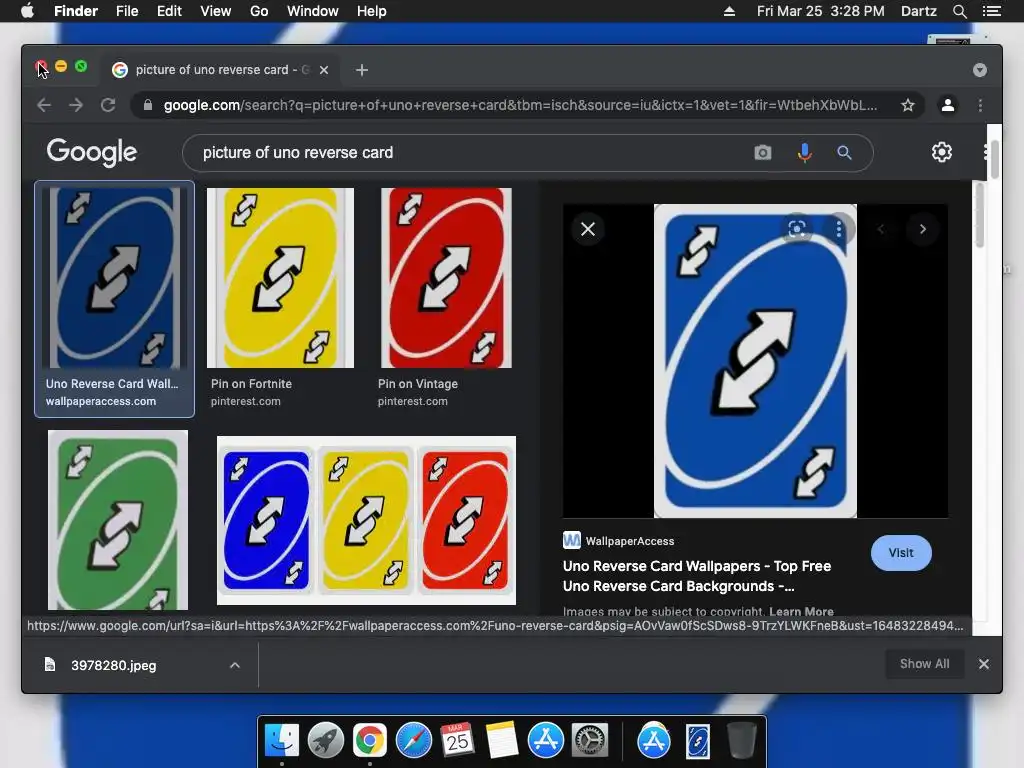The width and height of the screenshot is (1024, 768).
Task: Open the Go menu
Action: point(259,11)
